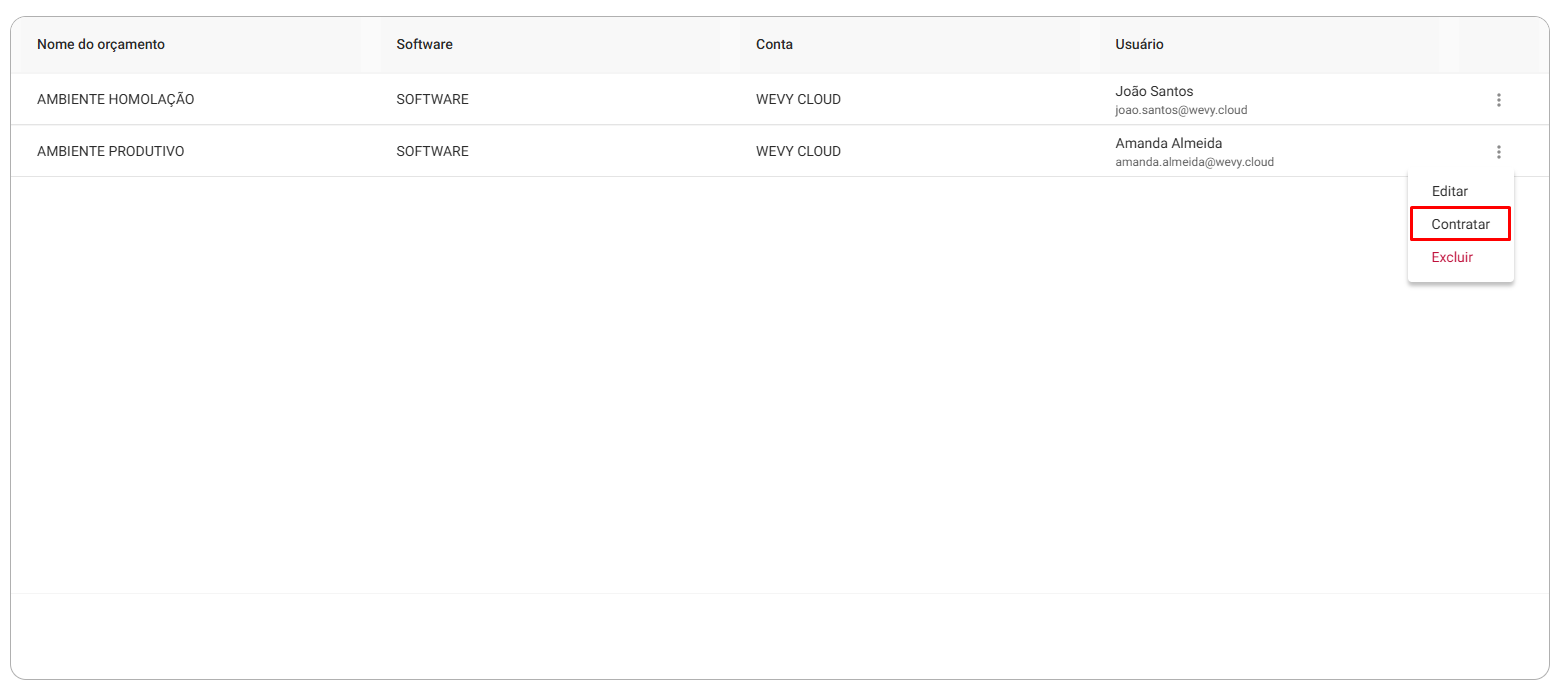The image size is (1568, 689).
Task: Click the user name Amanda Almeida
Action: tap(1168, 143)
